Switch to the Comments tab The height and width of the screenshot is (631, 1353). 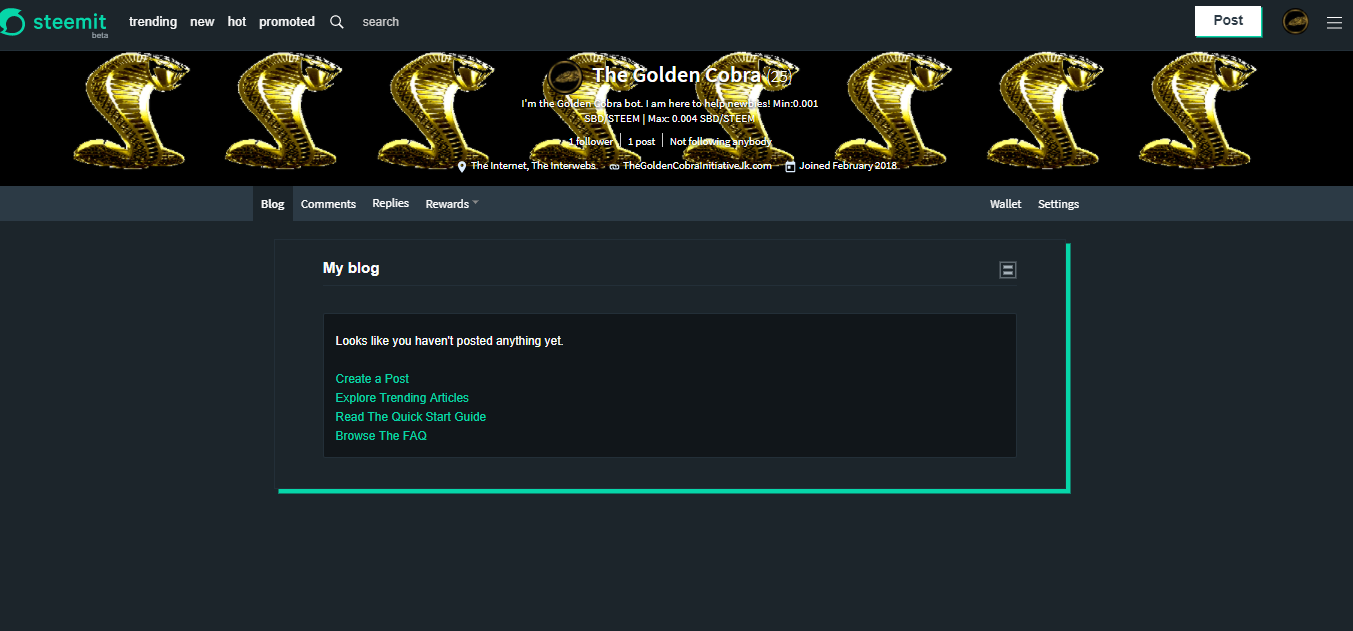[x=328, y=204]
